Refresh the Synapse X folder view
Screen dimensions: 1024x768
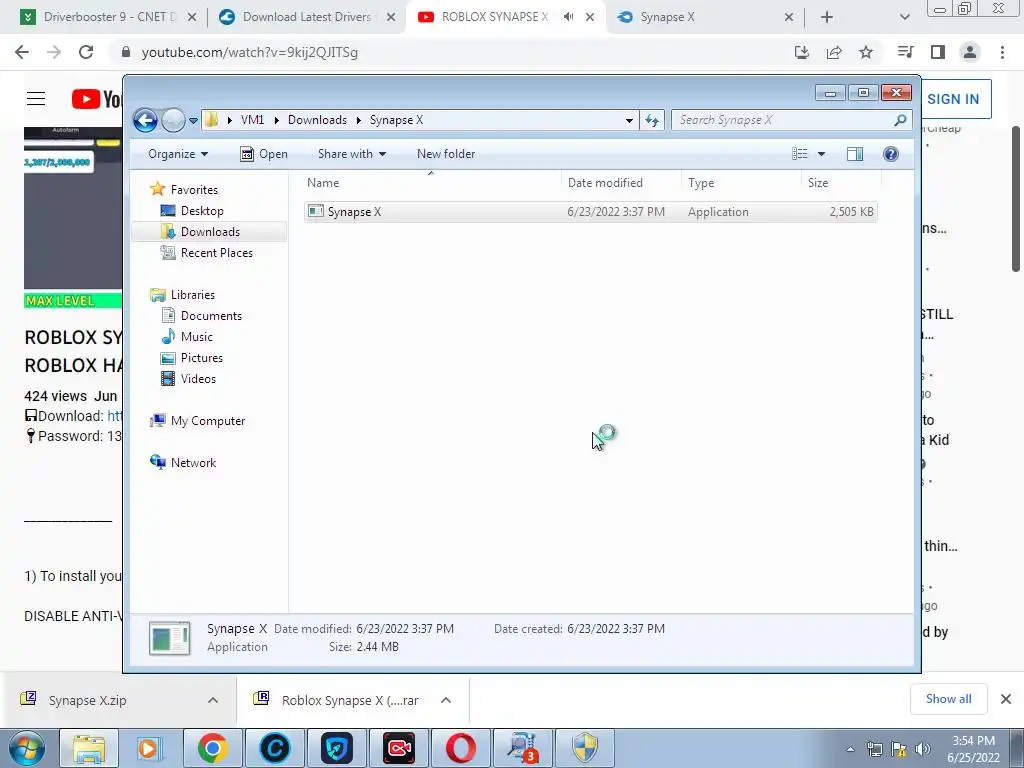coord(652,120)
